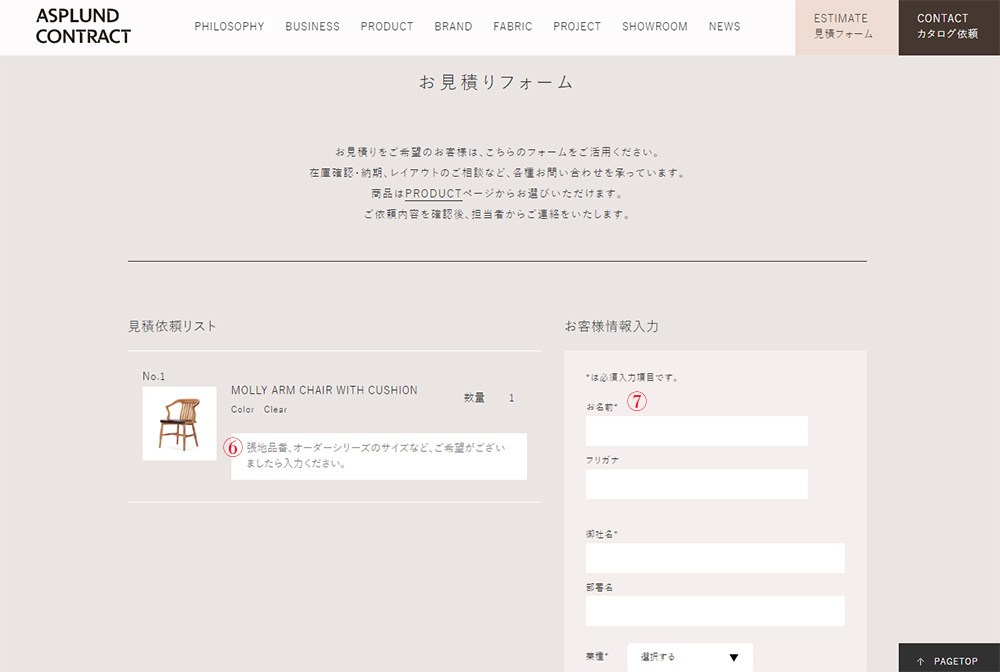Viewport: 1000px width, 672px height.
Task: Go to NEWS in the header
Action: (724, 27)
